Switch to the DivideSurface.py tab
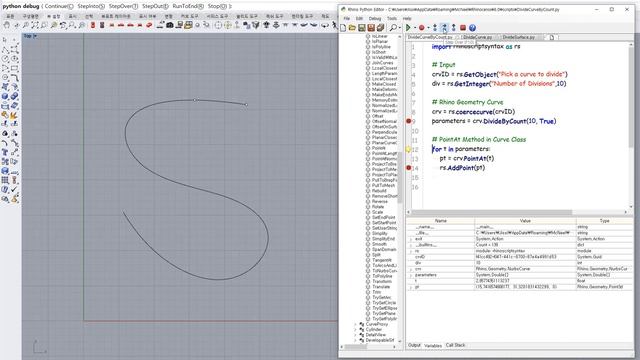 (518, 37)
